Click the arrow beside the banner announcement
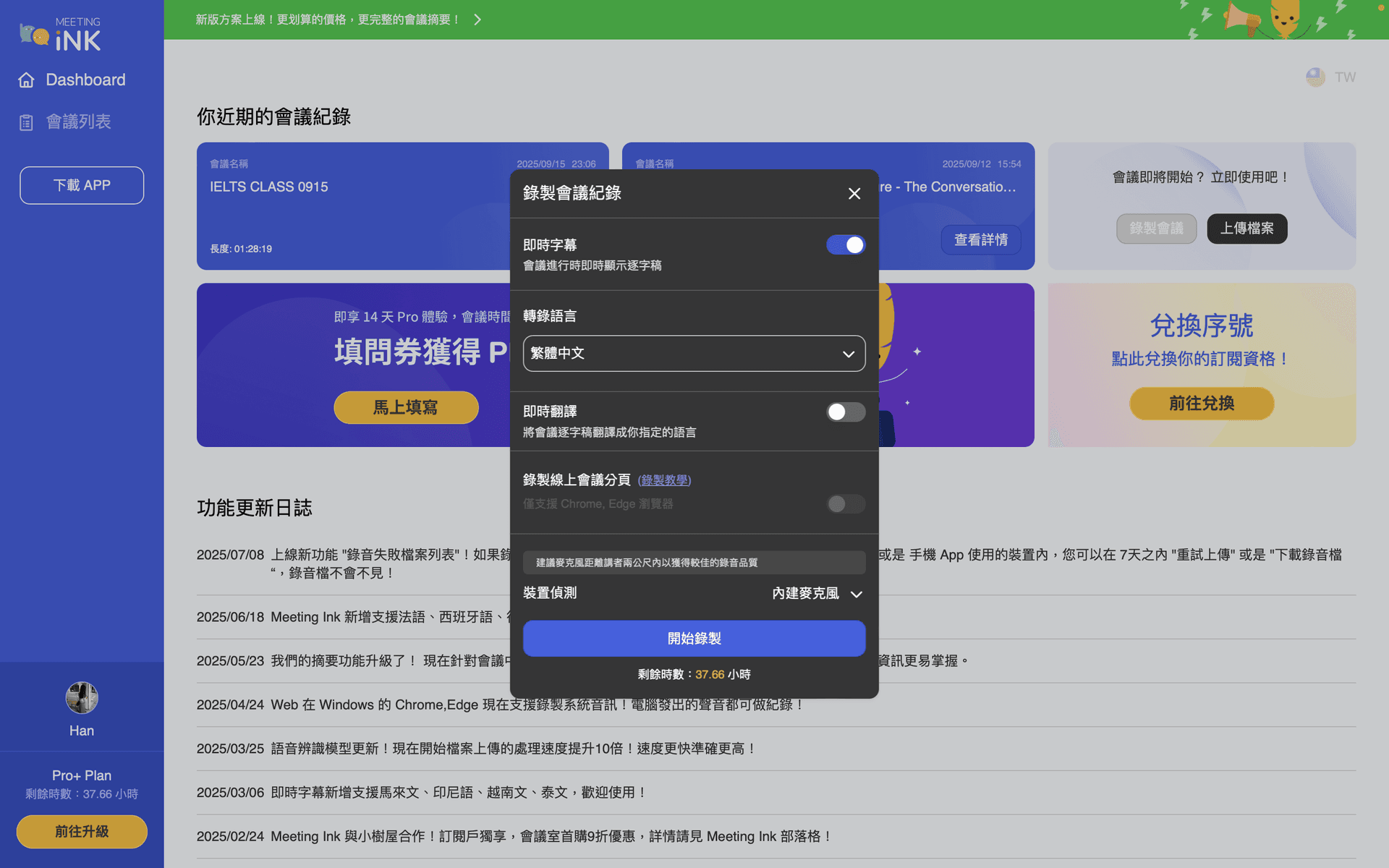The width and height of the screenshot is (1389, 868). [x=477, y=20]
